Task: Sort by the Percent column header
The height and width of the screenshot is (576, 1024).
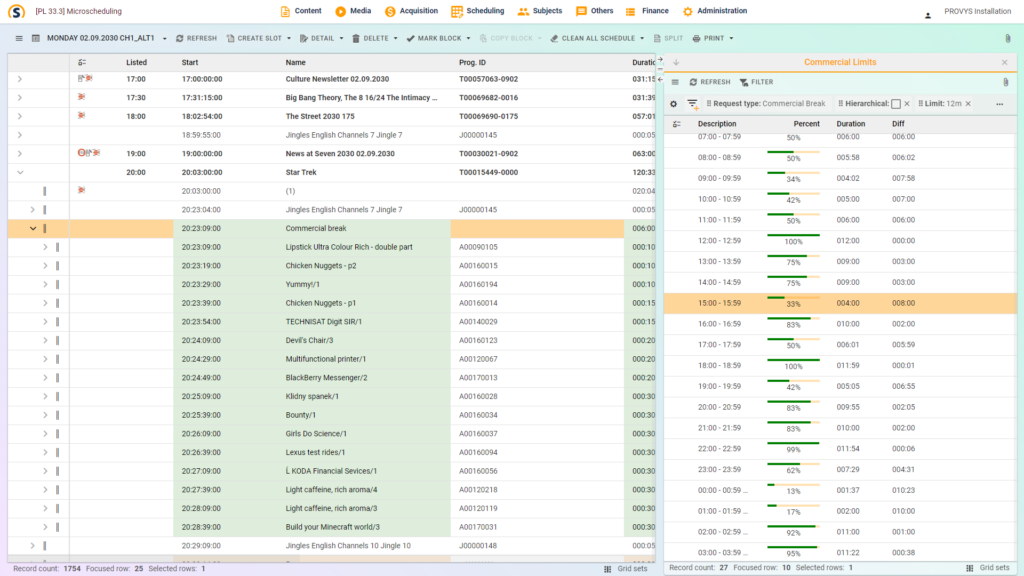Action: pyautogui.click(x=807, y=124)
